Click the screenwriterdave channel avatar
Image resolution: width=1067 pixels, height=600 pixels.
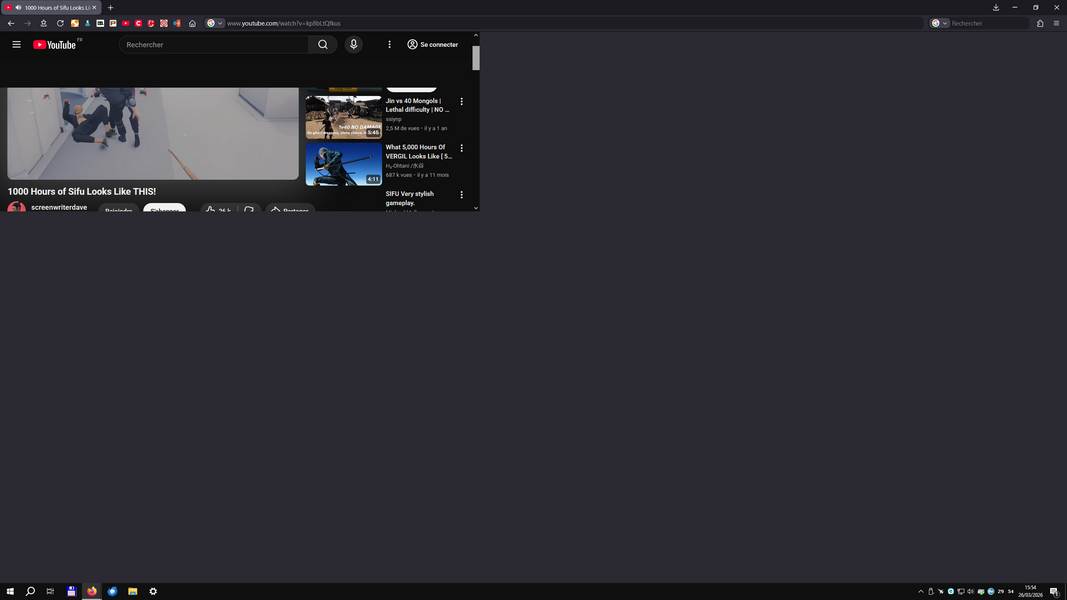coord(16,207)
